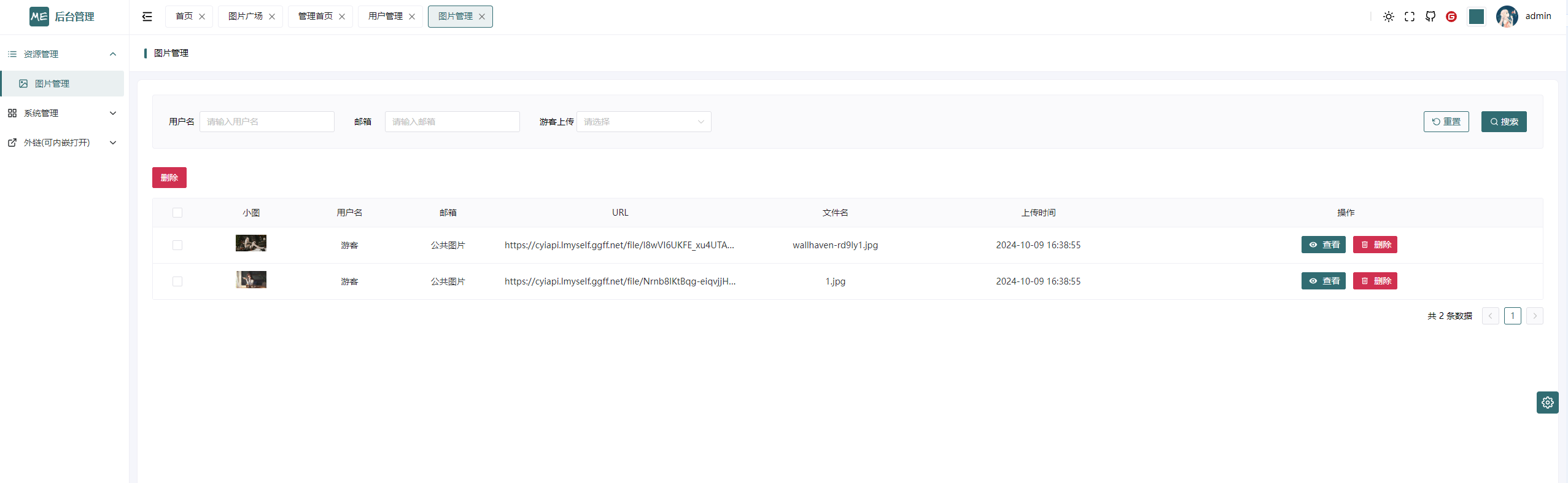Switch to the 用户管理 tab

click(385, 17)
